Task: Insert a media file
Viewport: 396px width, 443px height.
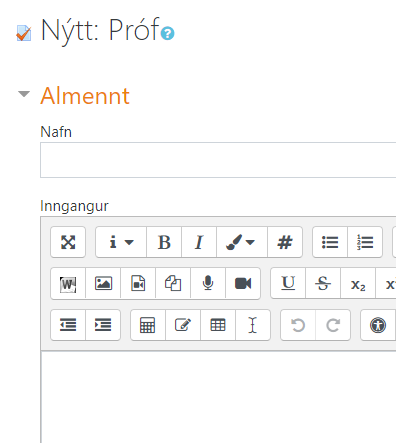Action: pyautogui.click(x=138, y=284)
